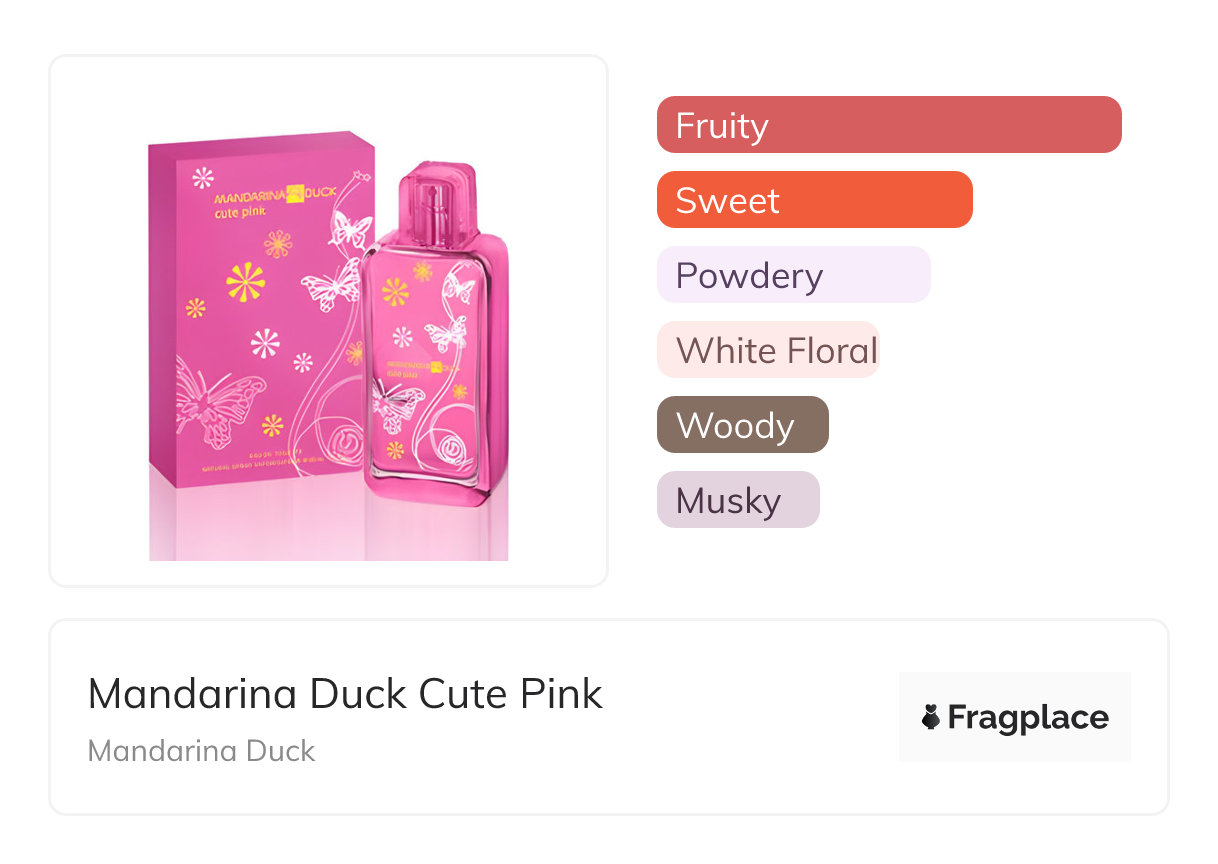Click the White Floral accord bar
The height and width of the screenshot is (864, 1218).
pyautogui.click(x=767, y=350)
